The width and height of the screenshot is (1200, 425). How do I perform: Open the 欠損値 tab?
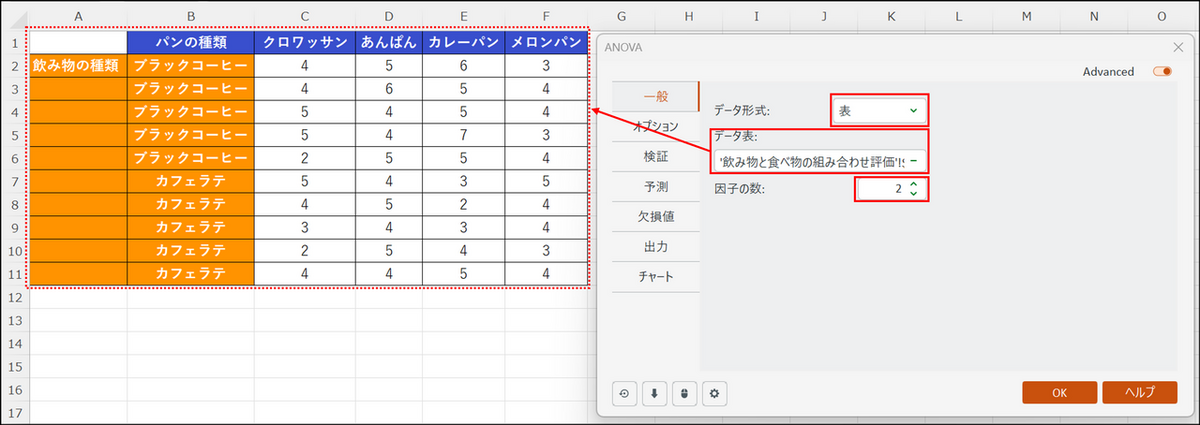(x=655, y=216)
